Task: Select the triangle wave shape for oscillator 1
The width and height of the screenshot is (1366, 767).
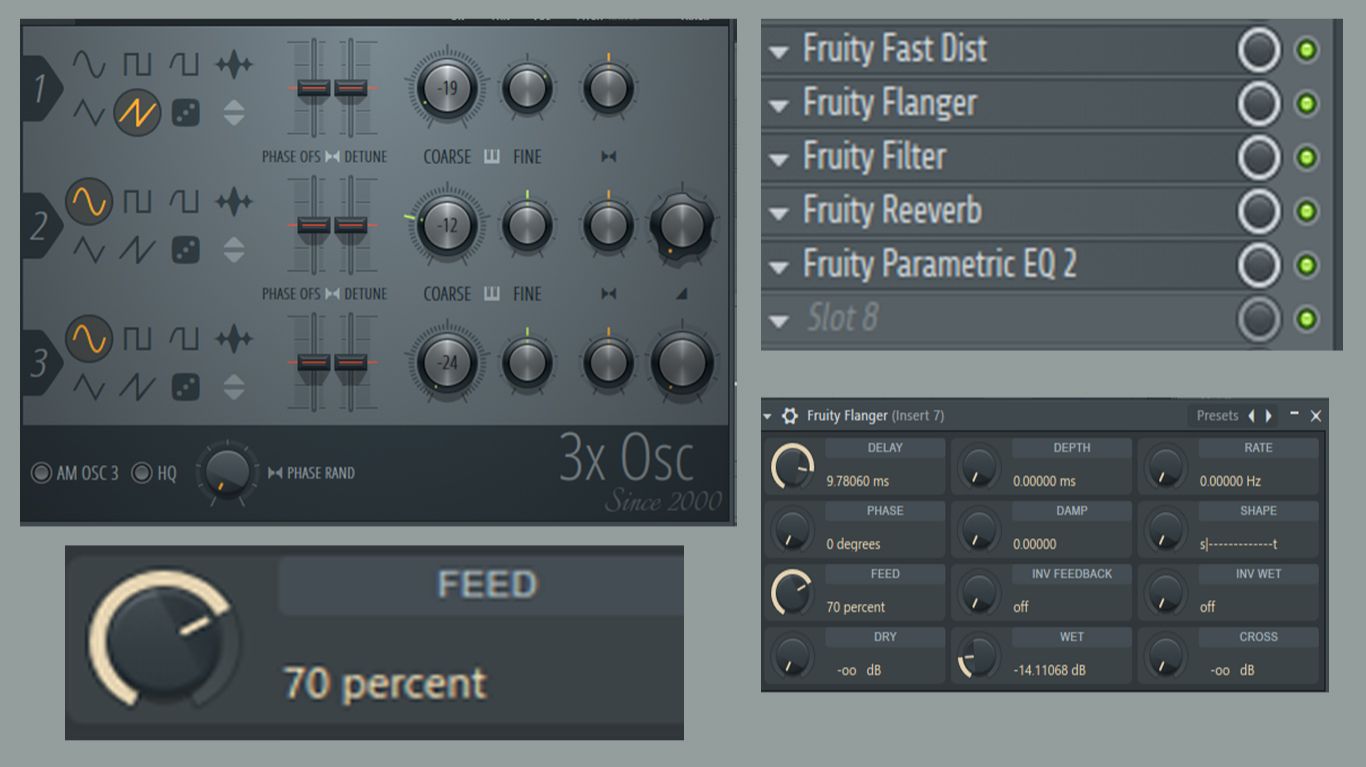Action: 89,114
